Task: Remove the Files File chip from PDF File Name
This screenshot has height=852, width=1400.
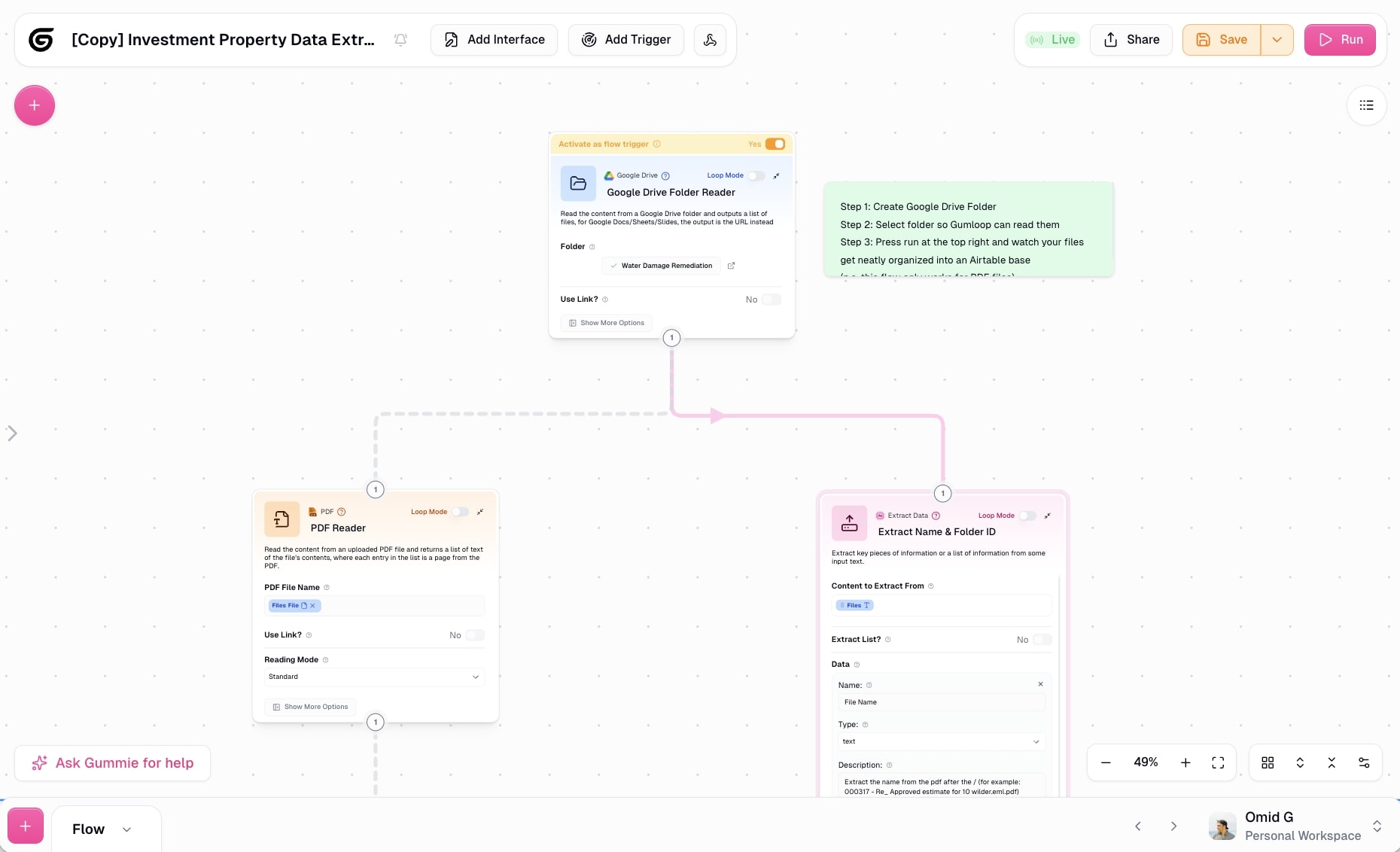Action: 314,605
